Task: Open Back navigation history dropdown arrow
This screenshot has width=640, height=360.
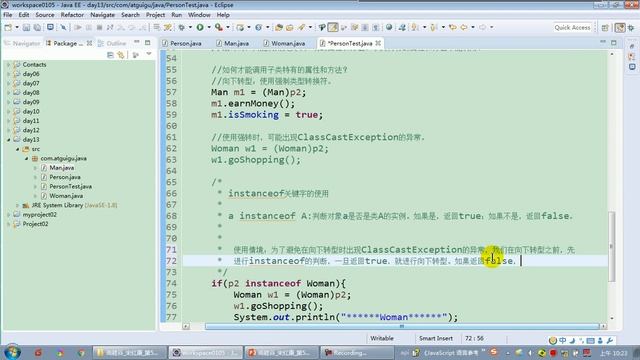Action: point(473,27)
